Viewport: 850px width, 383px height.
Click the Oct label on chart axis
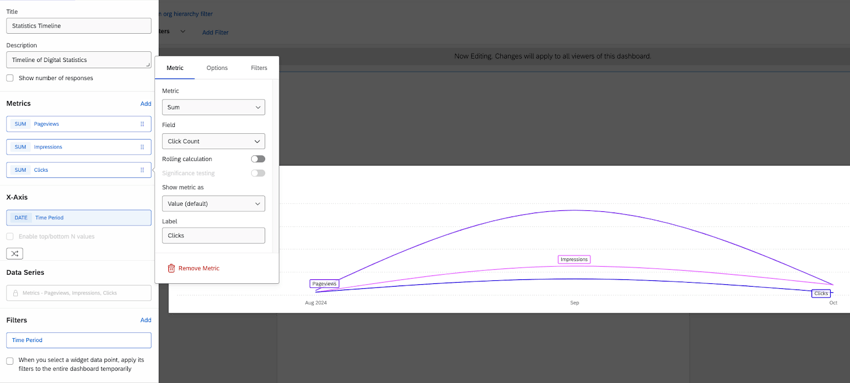point(833,303)
